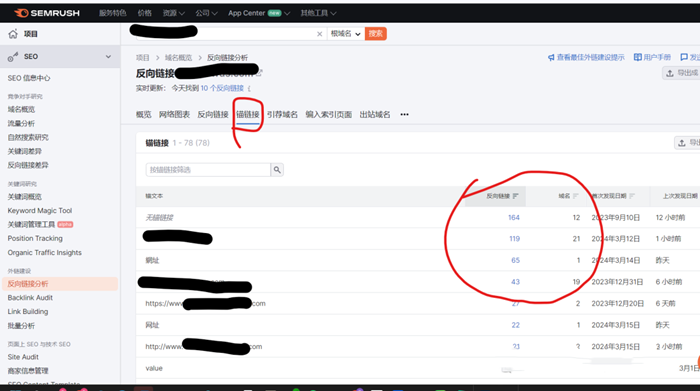This screenshot has height=391, width=700.
Task: Click the orange 搜索 button
Action: click(x=375, y=33)
